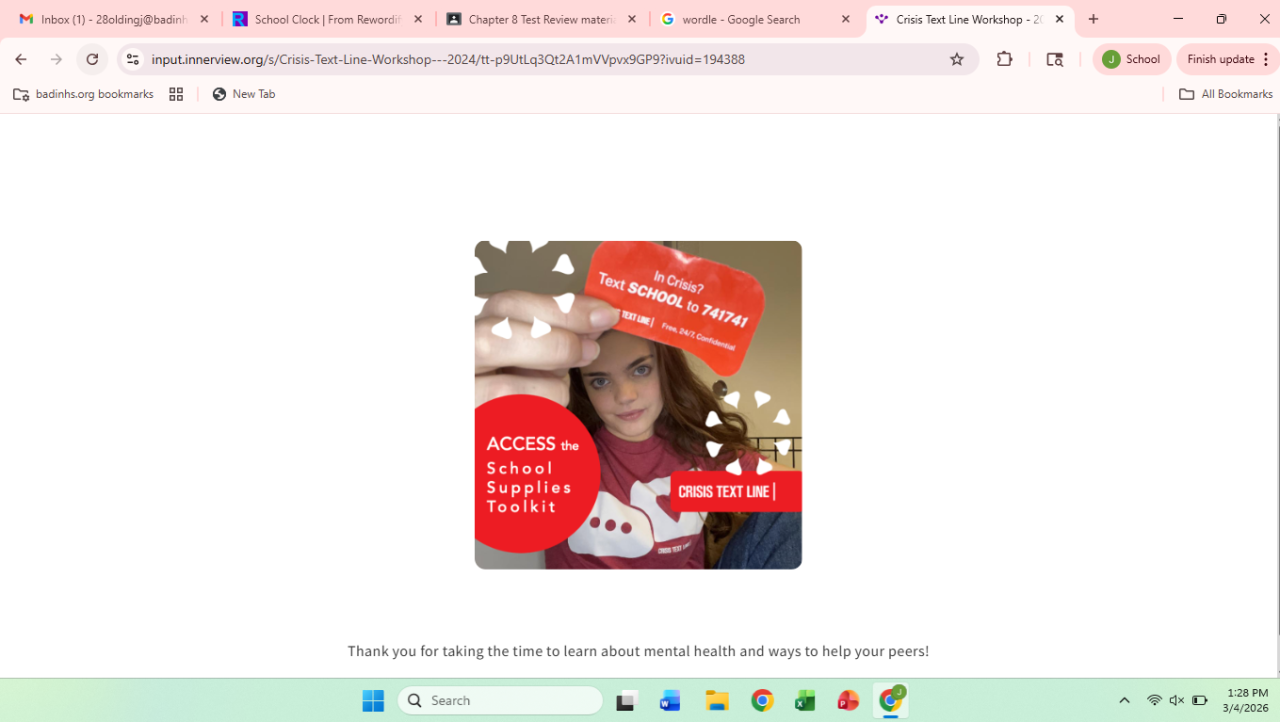
Task: Open the badinhs.org bookmarks folder
Action: tap(83, 94)
